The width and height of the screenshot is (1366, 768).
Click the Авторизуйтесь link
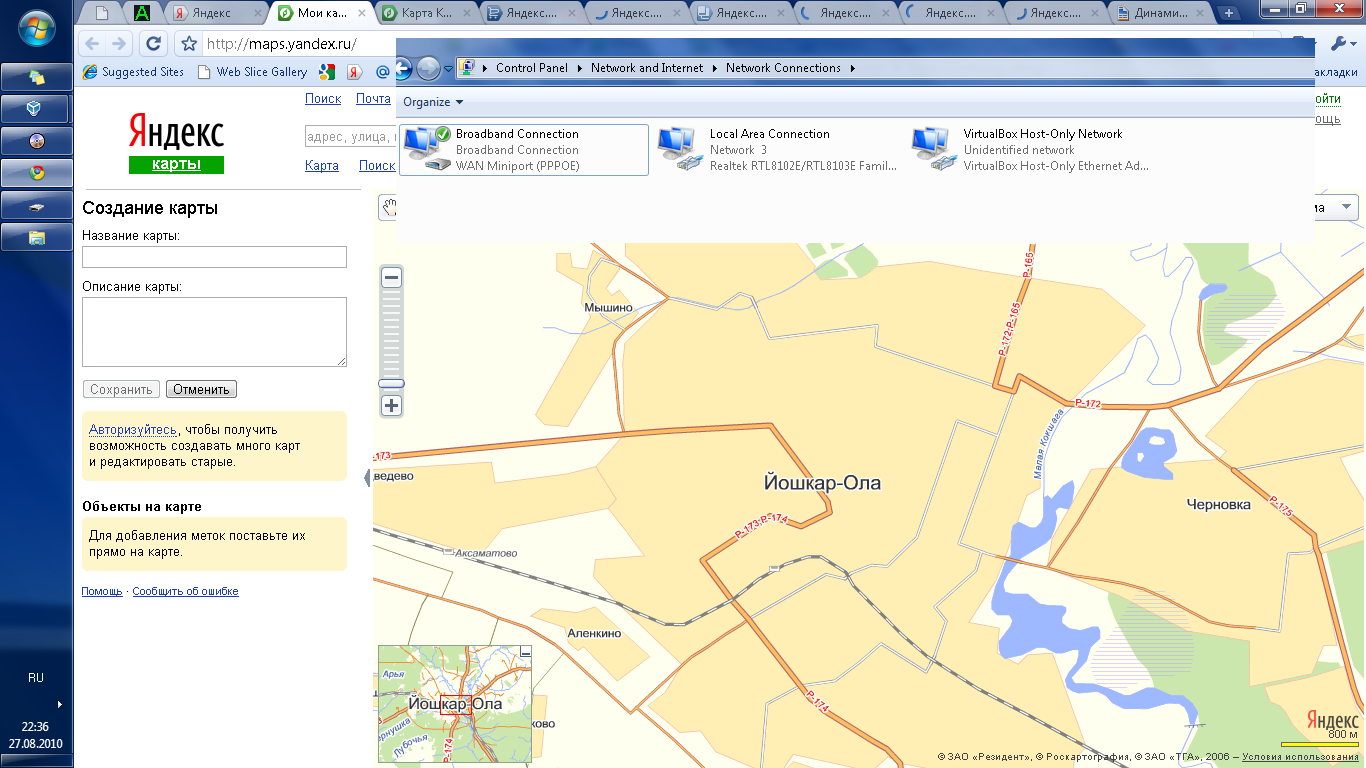point(132,429)
